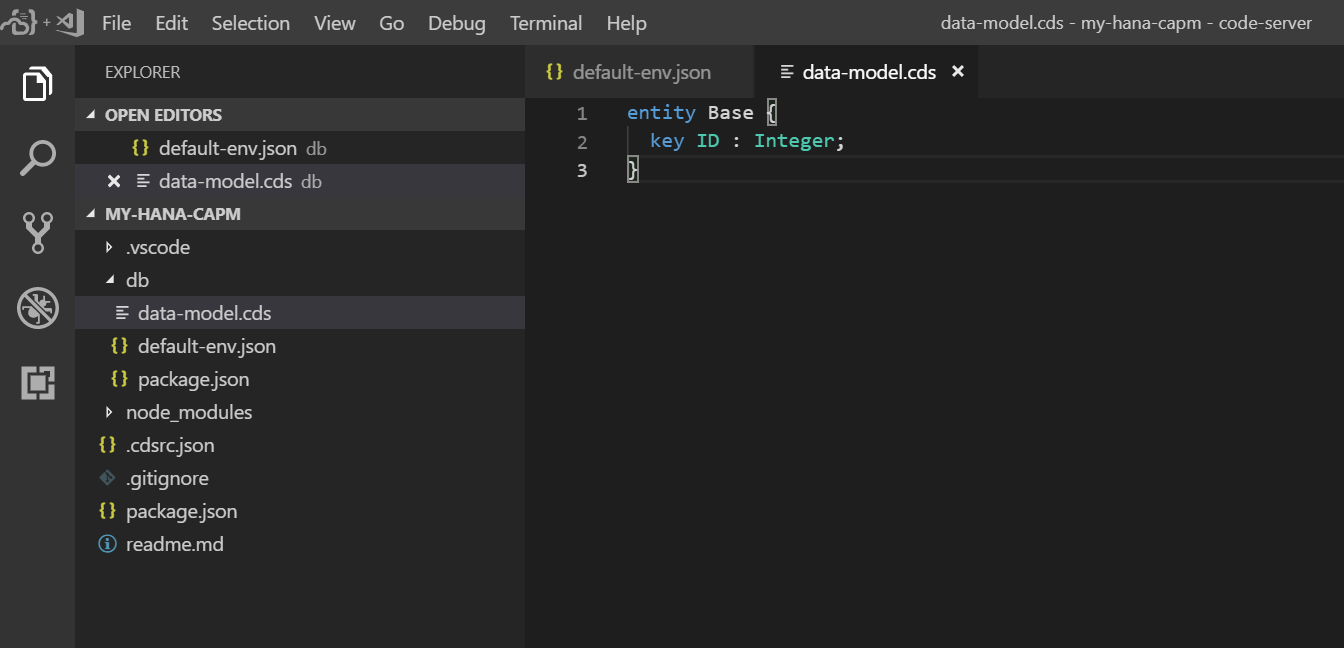Switch to the default-env.json tab

coord(640,72)
